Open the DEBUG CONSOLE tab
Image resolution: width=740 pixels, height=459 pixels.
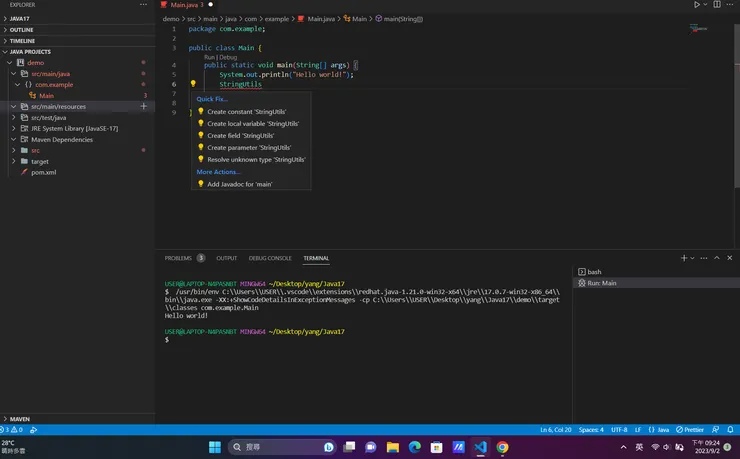(270, 258)
